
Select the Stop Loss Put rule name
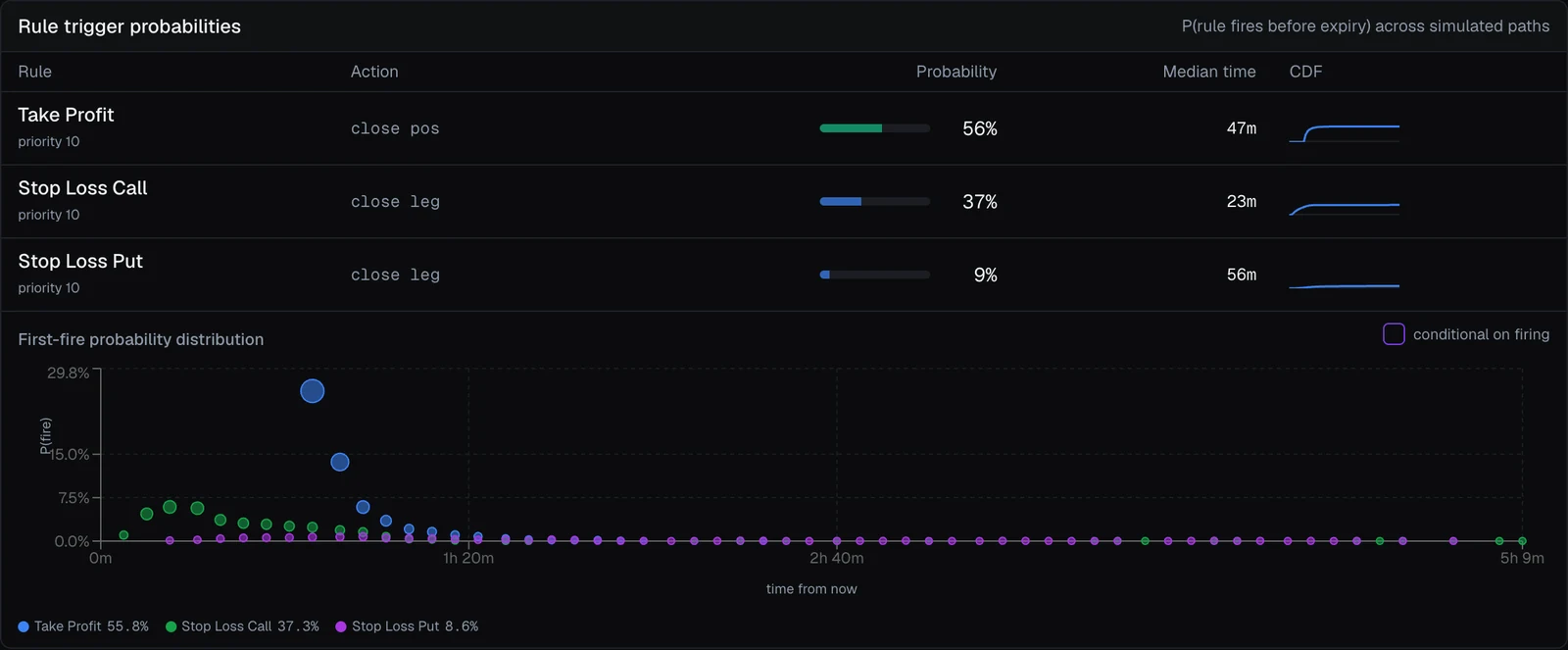tap(80, 262)
